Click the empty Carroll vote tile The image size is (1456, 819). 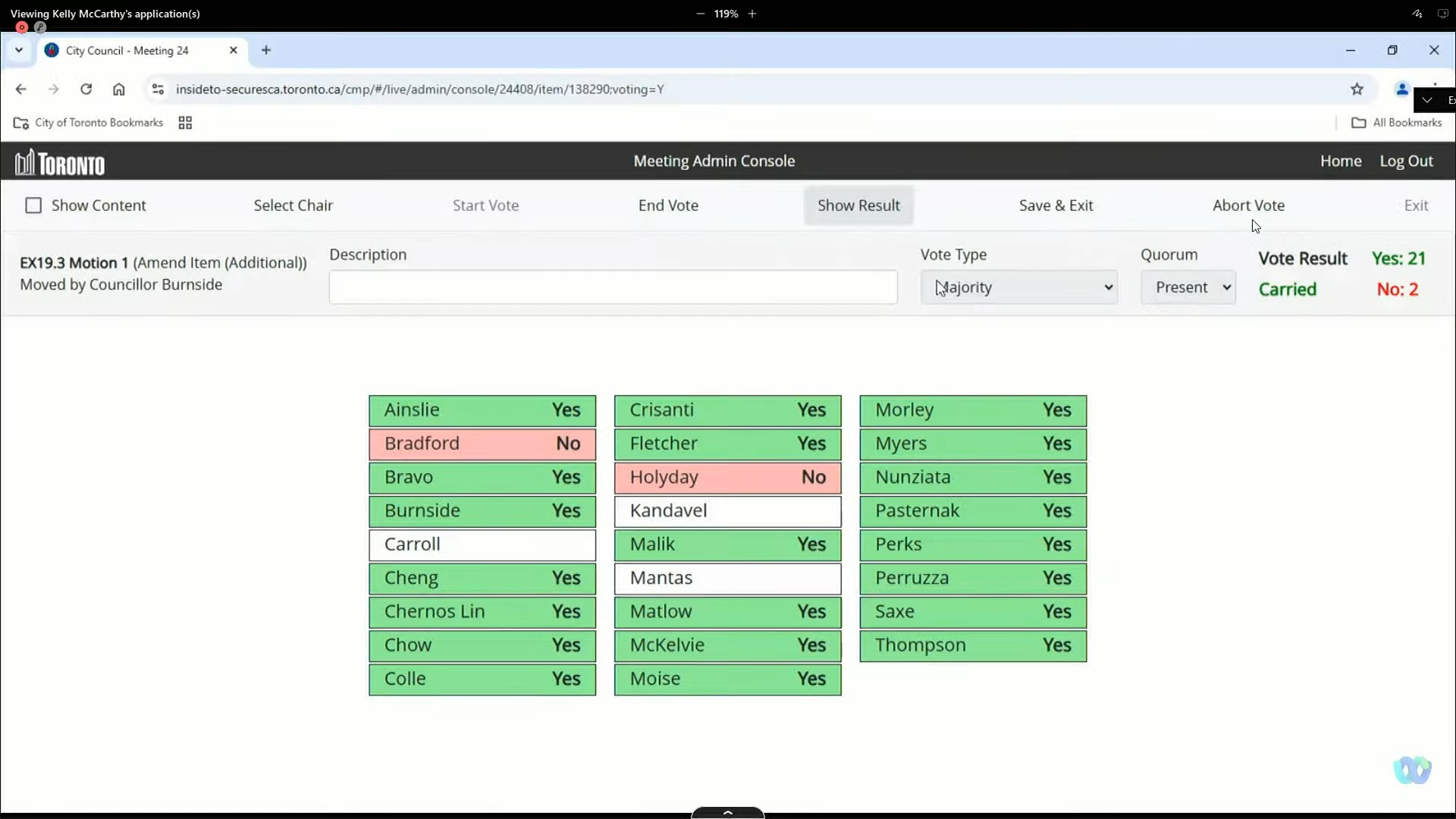[x=482, y=544]
